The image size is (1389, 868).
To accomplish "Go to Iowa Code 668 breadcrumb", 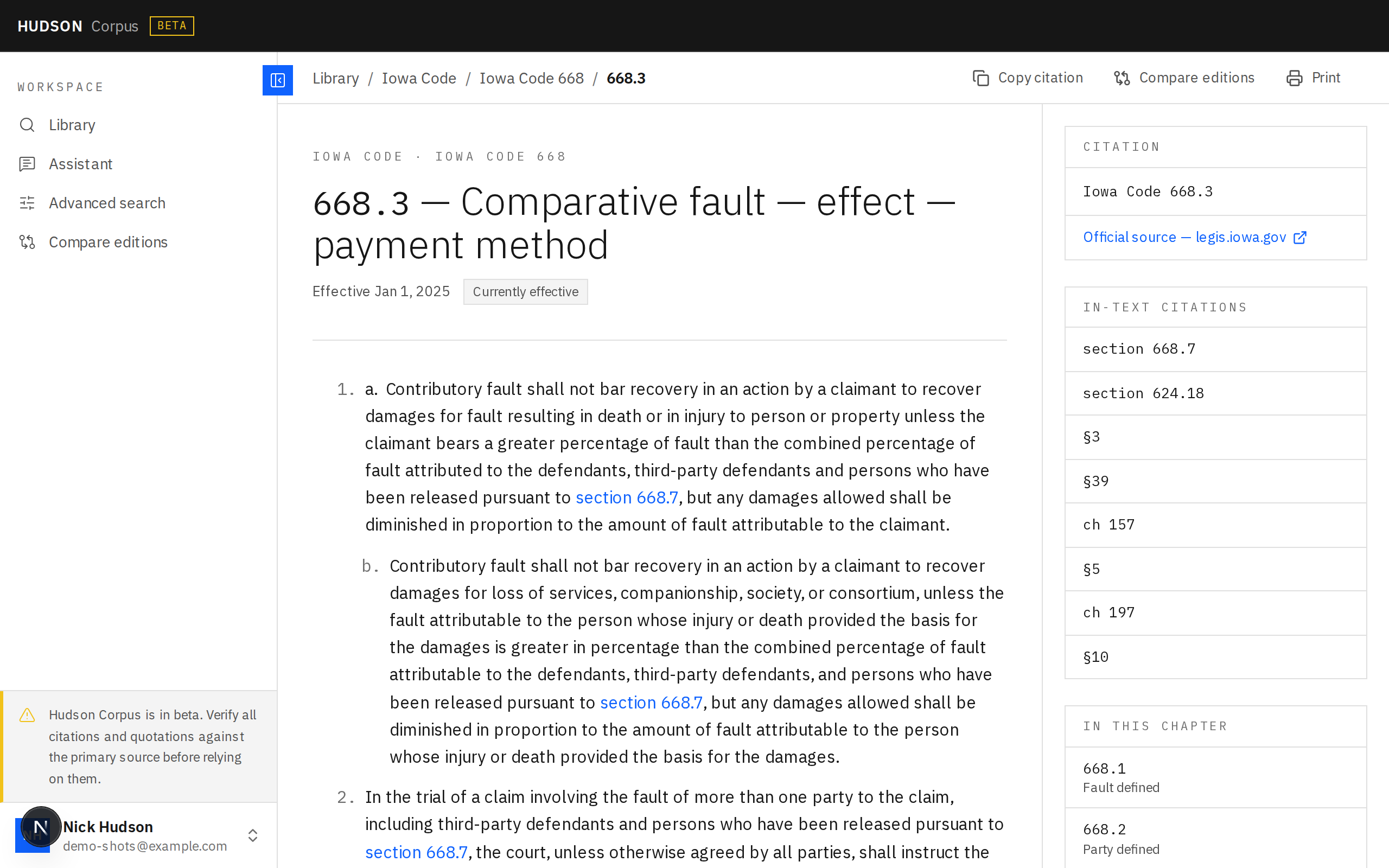I will pos(532,78).
